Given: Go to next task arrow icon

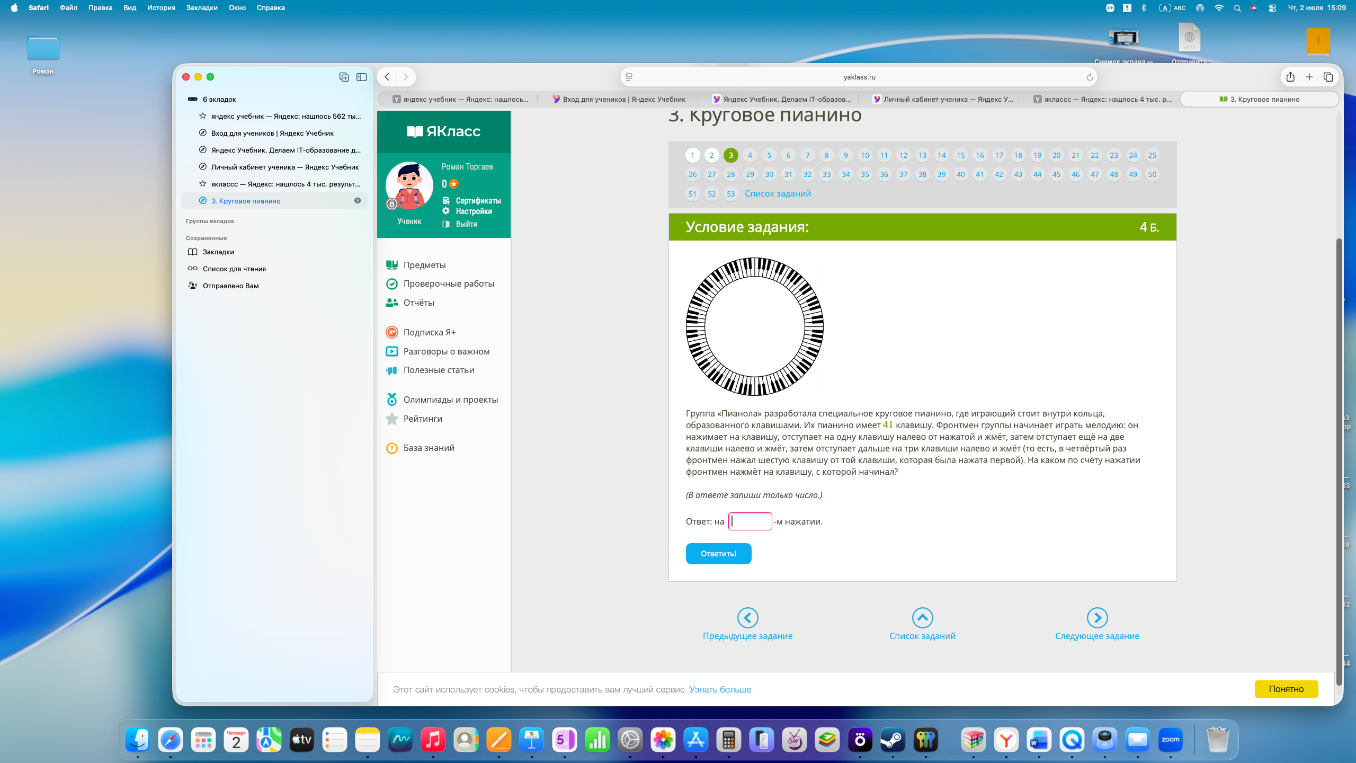Looking at the screenshot, I should click(x=1097, y=618).
